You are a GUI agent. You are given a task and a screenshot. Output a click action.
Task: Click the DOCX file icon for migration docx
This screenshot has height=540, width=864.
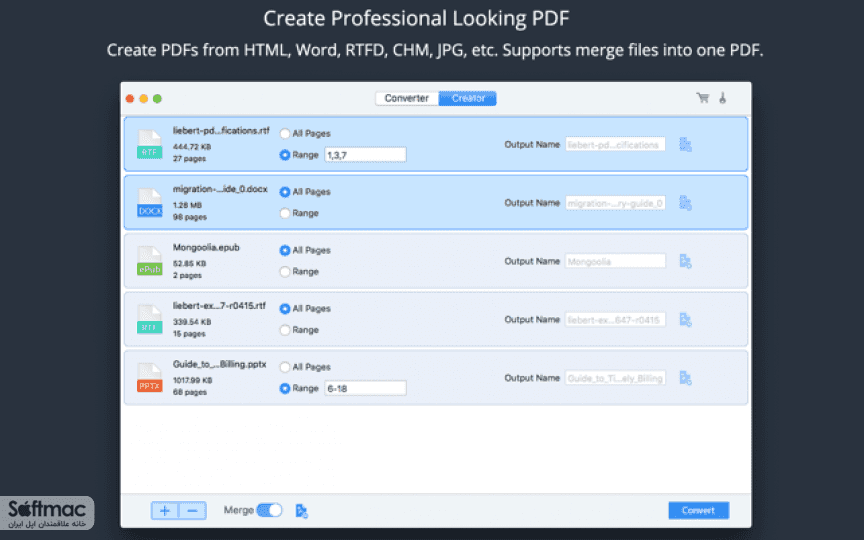[149, 203]
